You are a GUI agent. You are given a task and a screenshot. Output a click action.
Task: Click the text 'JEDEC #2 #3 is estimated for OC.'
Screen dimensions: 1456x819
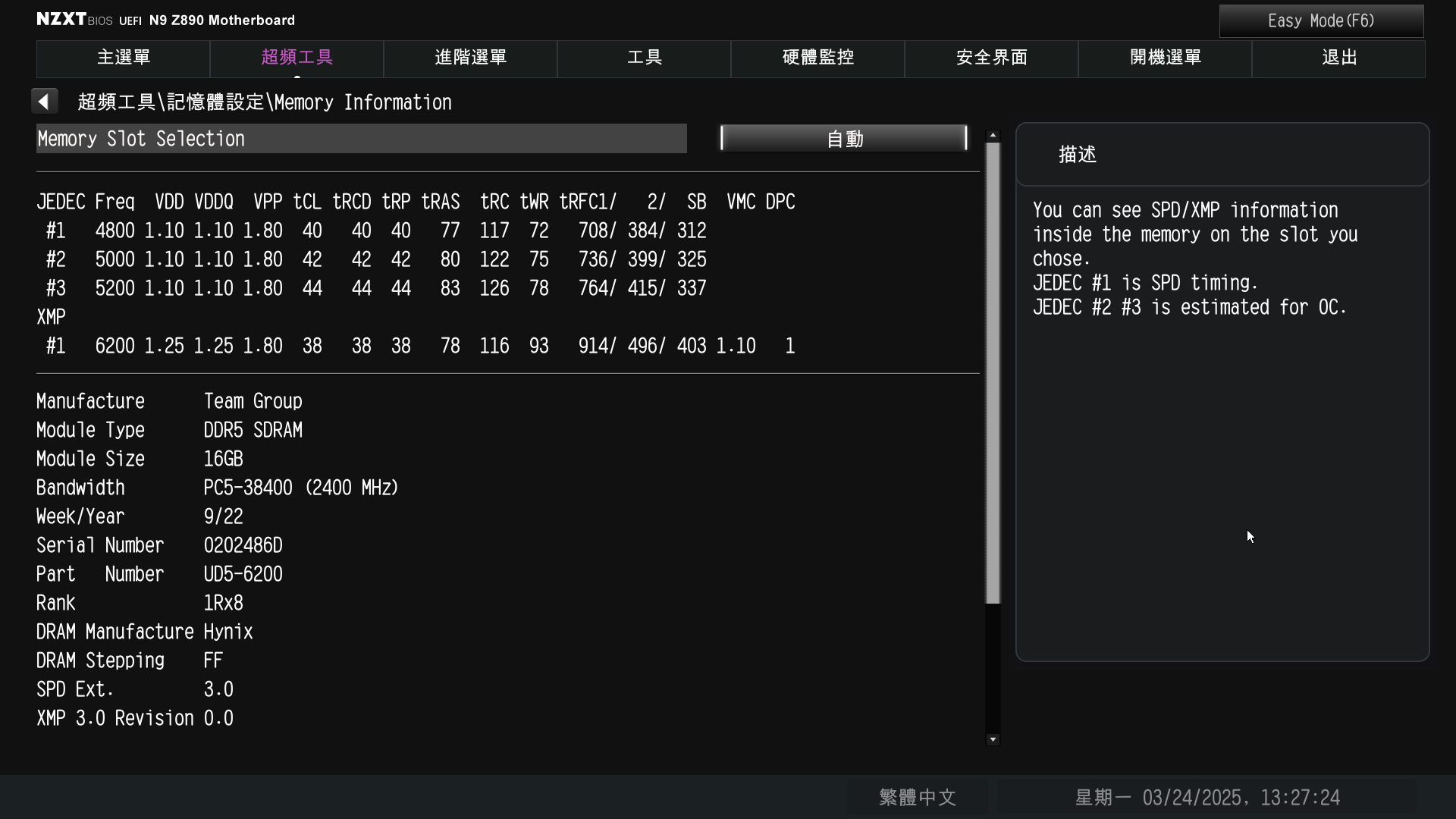[1189, 307]
